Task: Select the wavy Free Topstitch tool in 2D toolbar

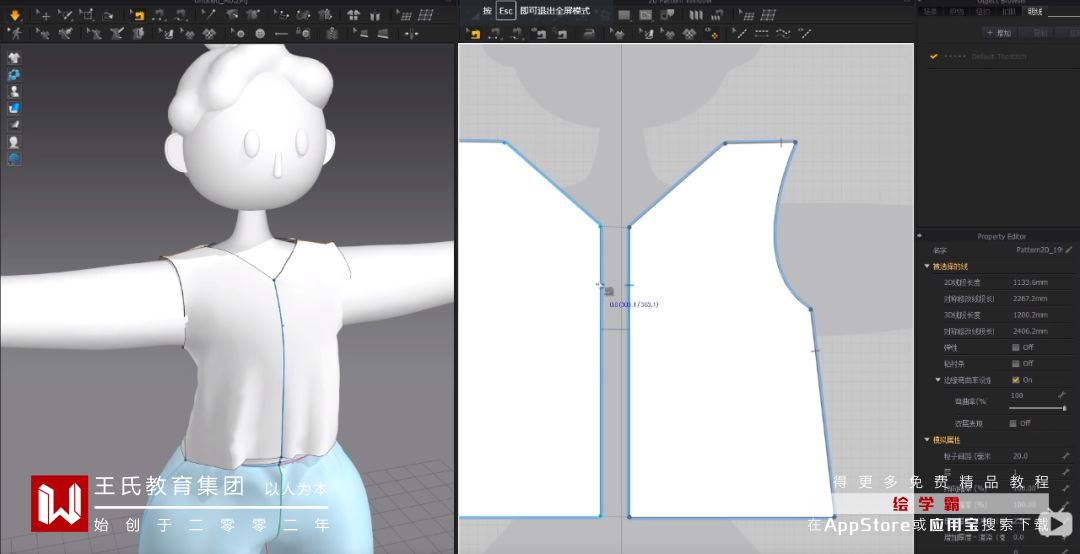Action: (x=783, y=34)
